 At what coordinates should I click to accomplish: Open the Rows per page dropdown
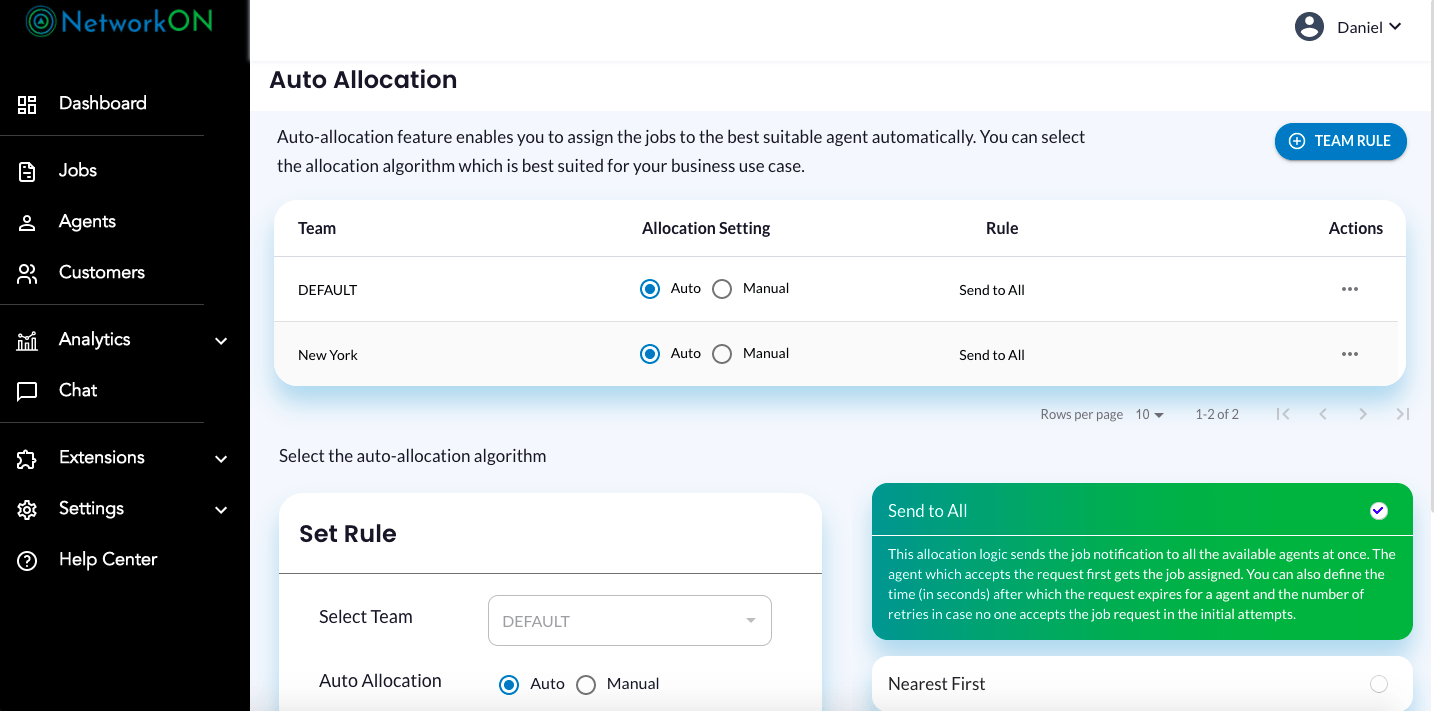pyautogui.click(x=1149, y=414)
